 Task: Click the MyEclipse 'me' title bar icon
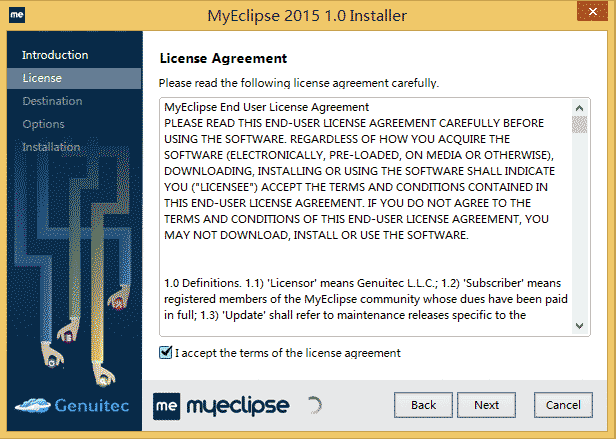tap(16, 15)
